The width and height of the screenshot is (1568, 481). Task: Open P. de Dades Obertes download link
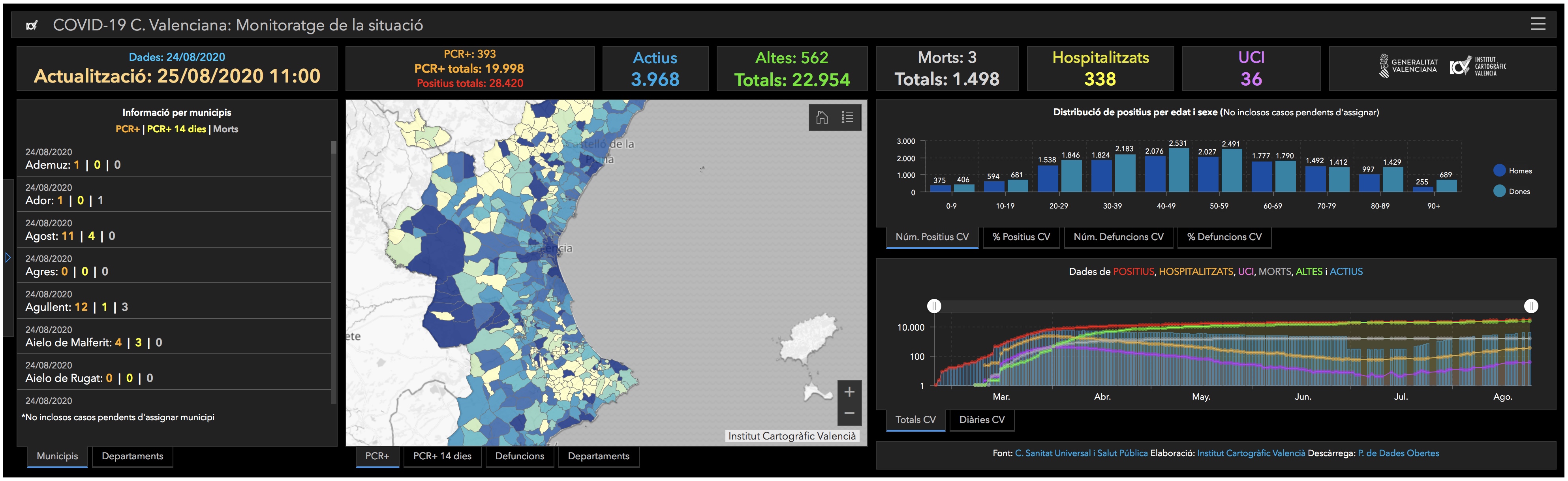coord(1398,453)
